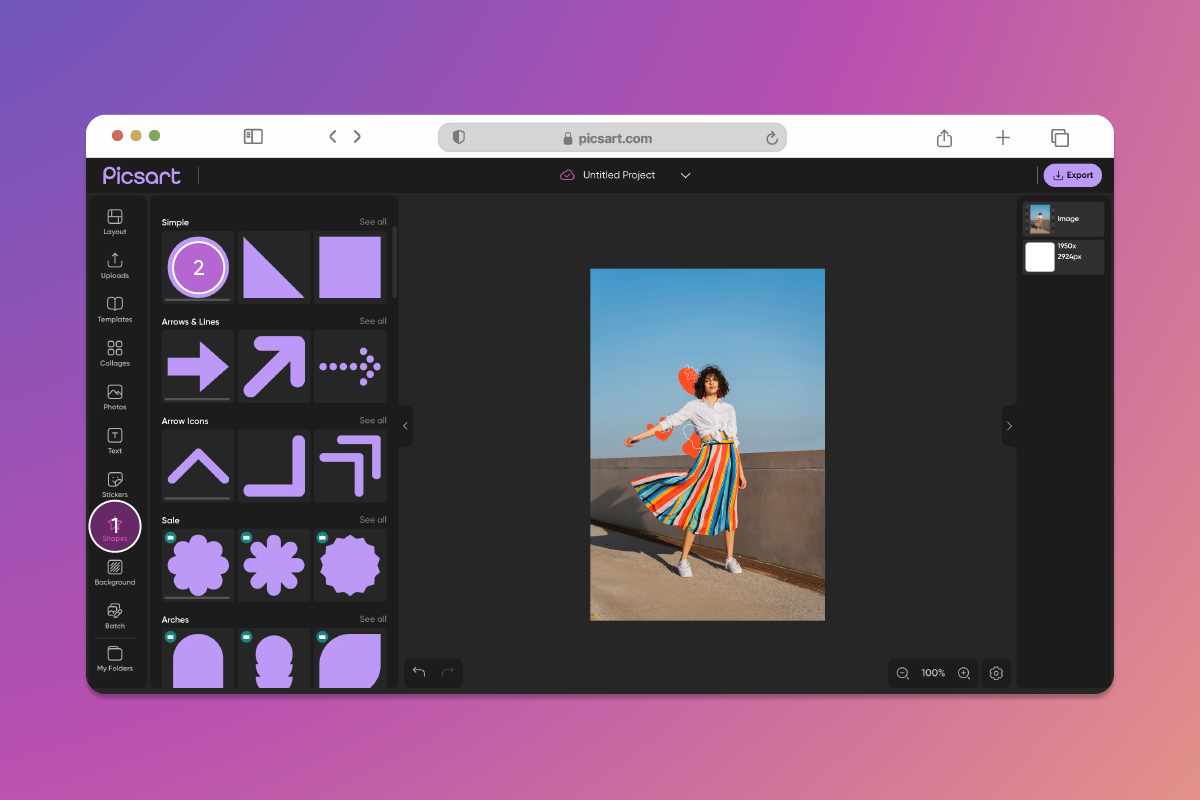Open See all for Simple shapes
Screen dimensions: 1200x800
(373, 222)
